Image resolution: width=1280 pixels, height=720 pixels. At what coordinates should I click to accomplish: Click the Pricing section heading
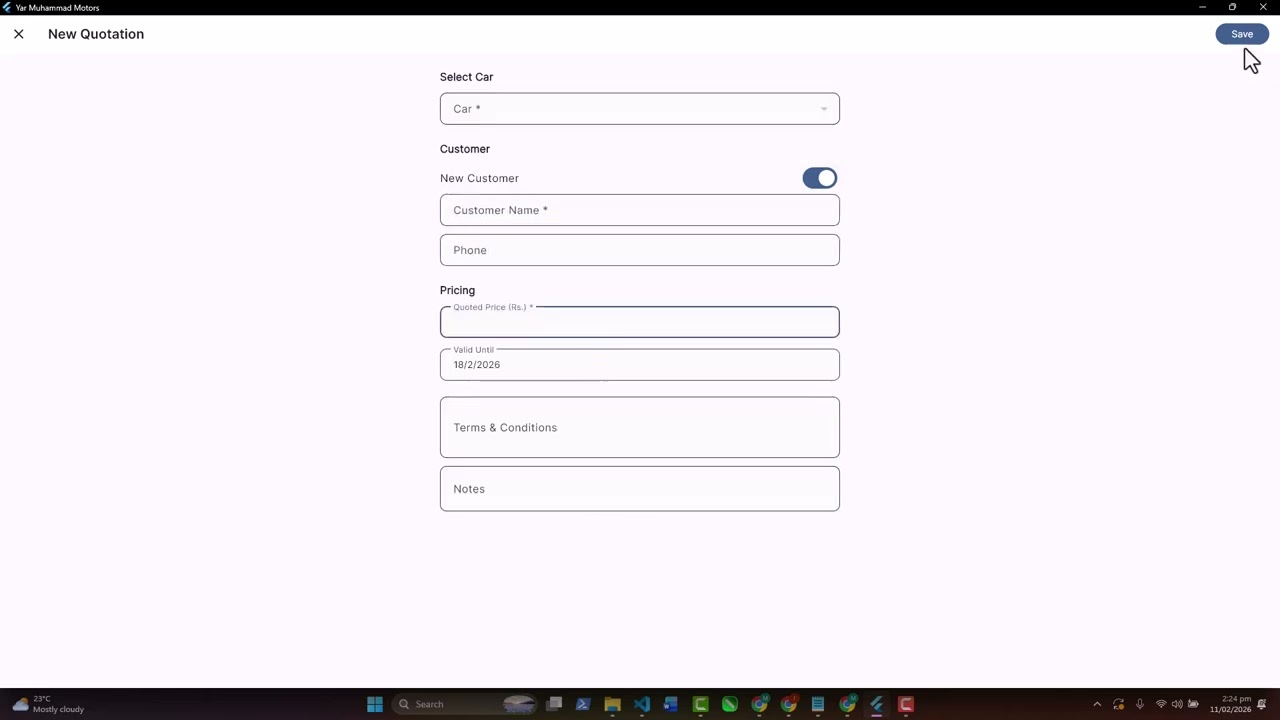point(457,290)
